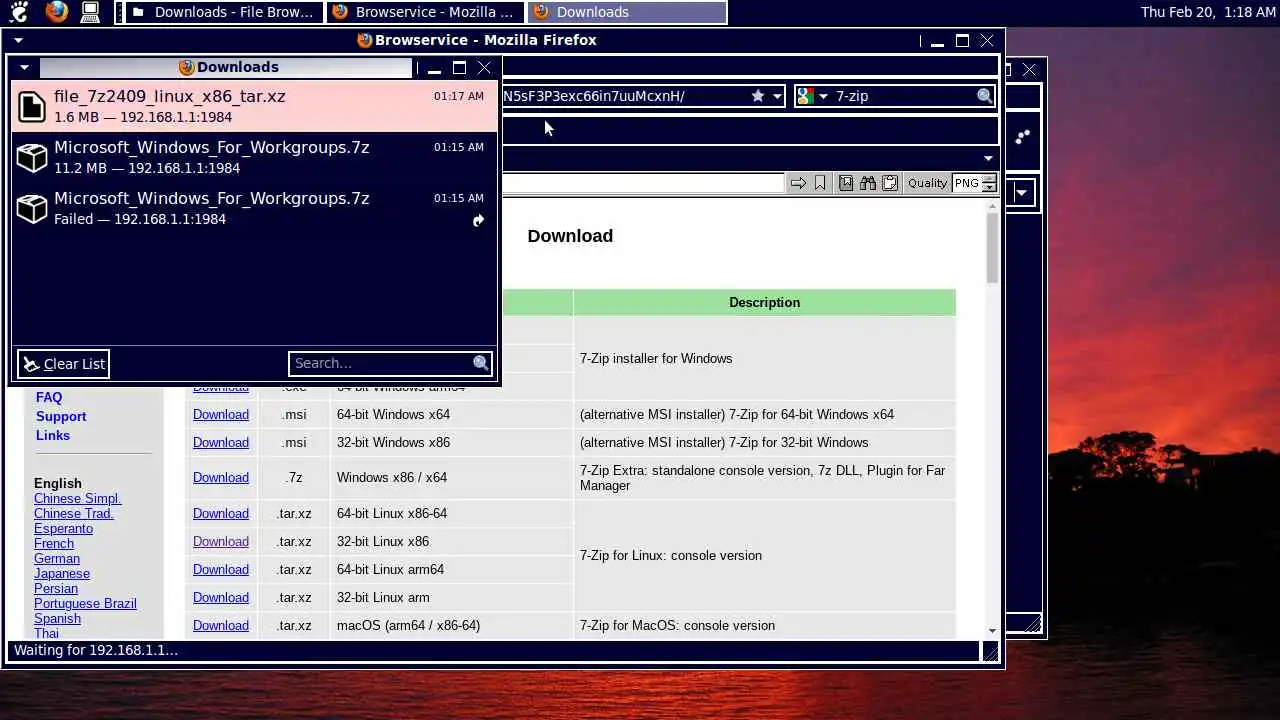Click the scroll-down arrow of page scrollbar
The image size is (1280, 720).
pyautogui.click(x=992, y=631)
